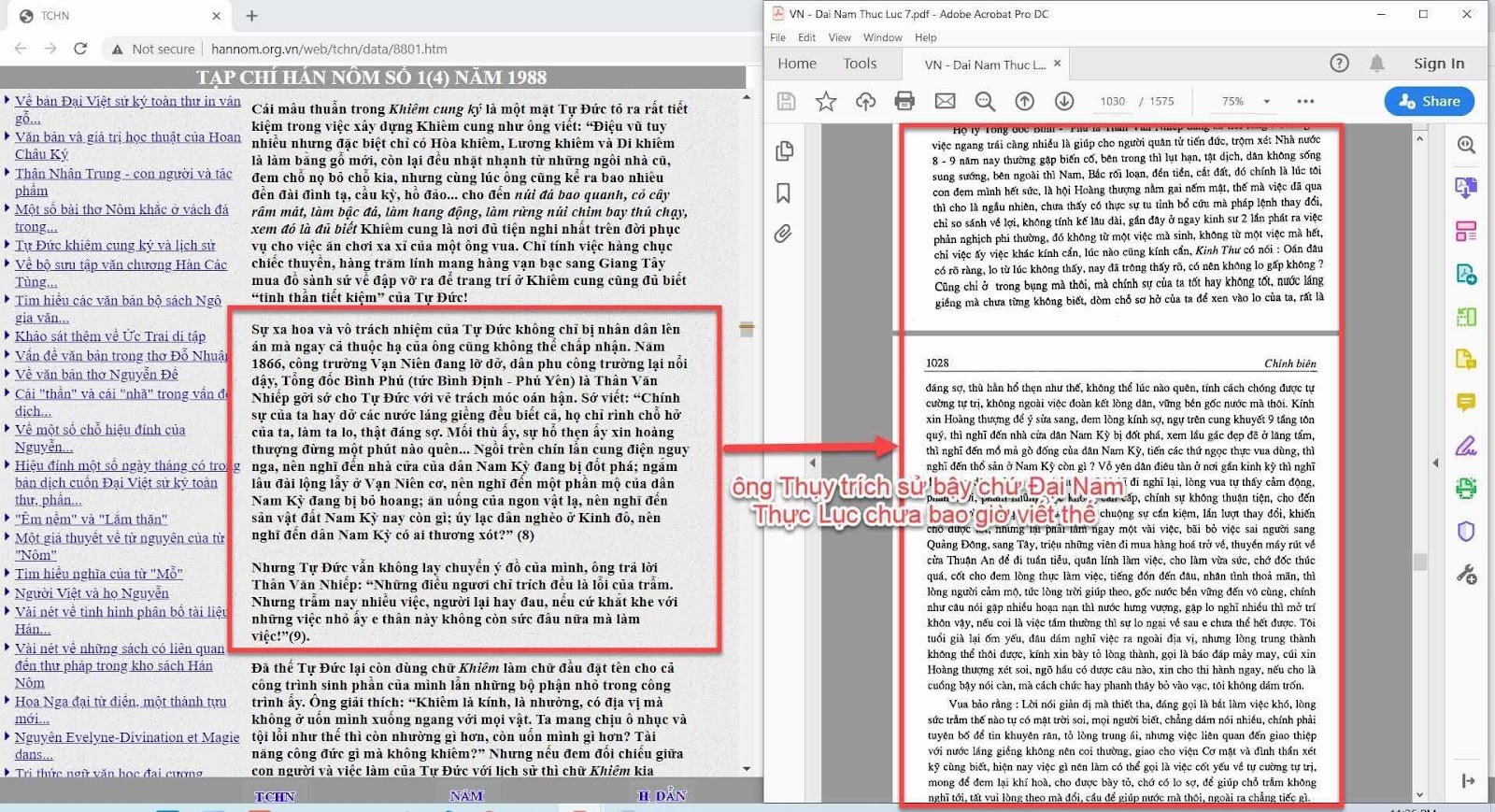Open the green printer-style tool in right pane
Viewport: 1495px width, 812px height.
(x=1466, y=488)
